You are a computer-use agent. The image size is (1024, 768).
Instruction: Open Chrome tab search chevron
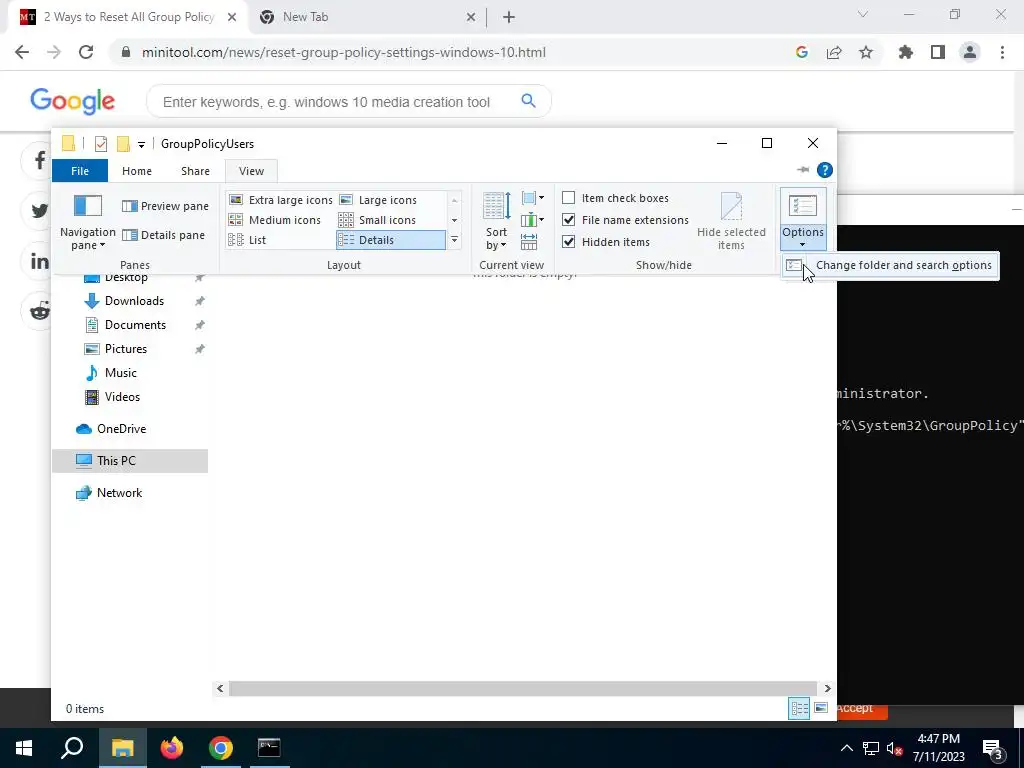863,14
